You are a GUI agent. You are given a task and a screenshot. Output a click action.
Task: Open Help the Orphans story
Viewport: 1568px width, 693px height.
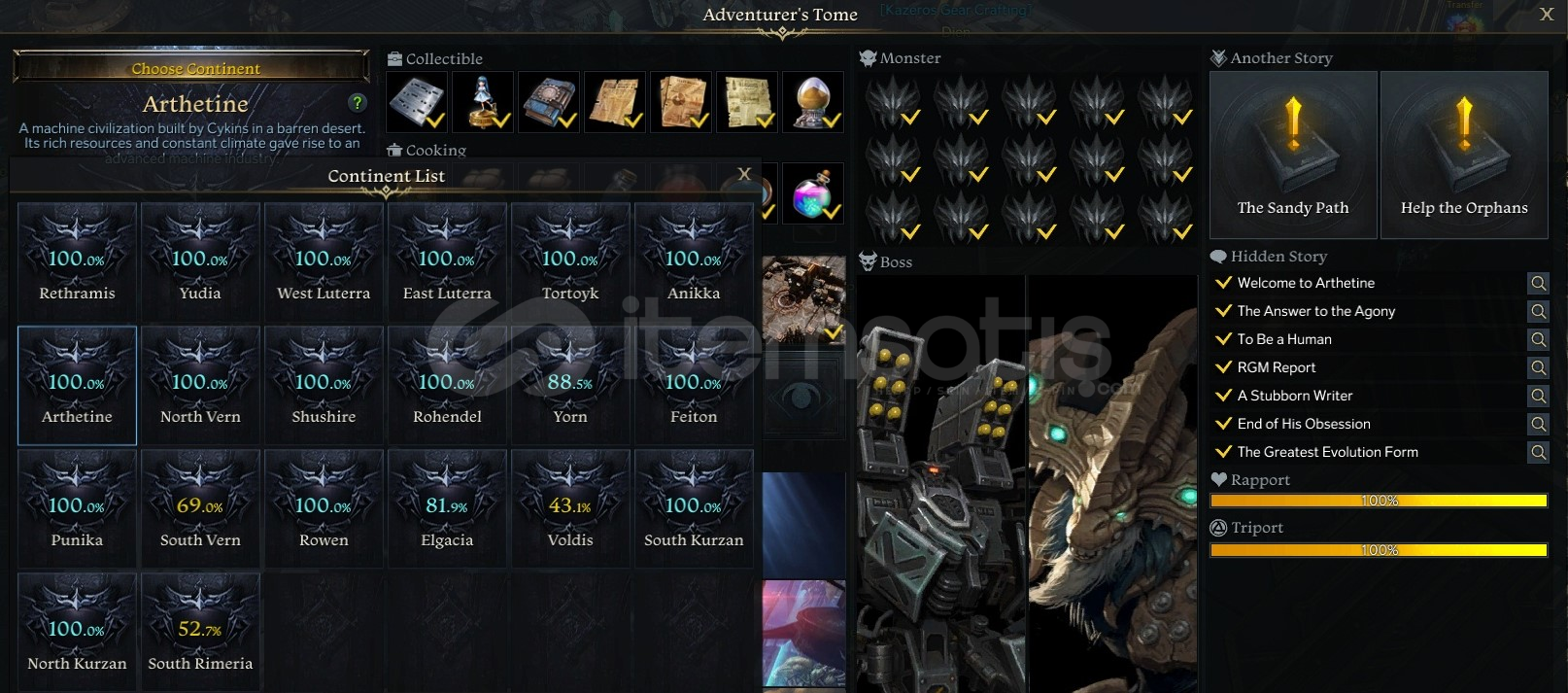(1464, 155)
